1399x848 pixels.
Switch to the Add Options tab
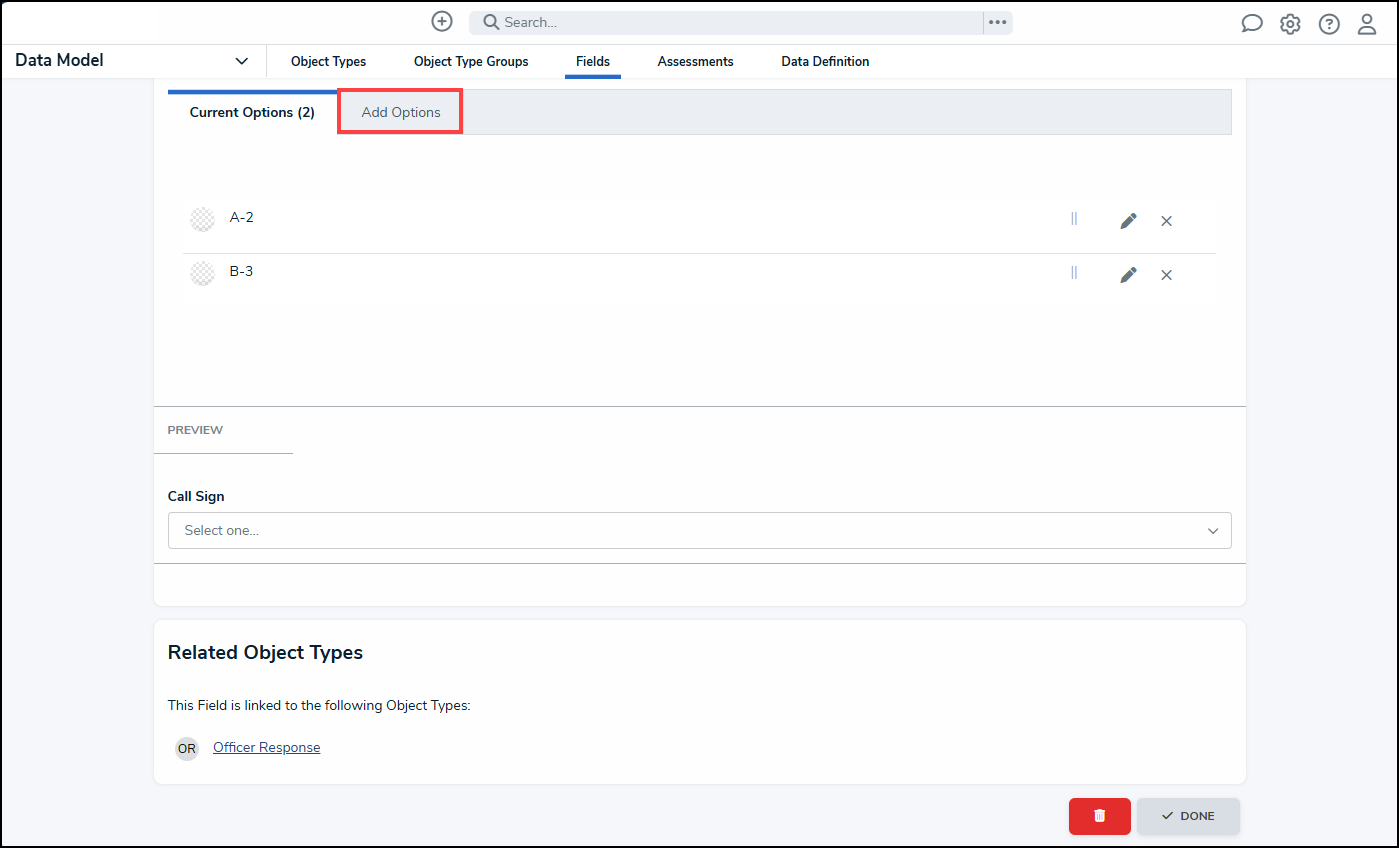click(x=400, y=112)
